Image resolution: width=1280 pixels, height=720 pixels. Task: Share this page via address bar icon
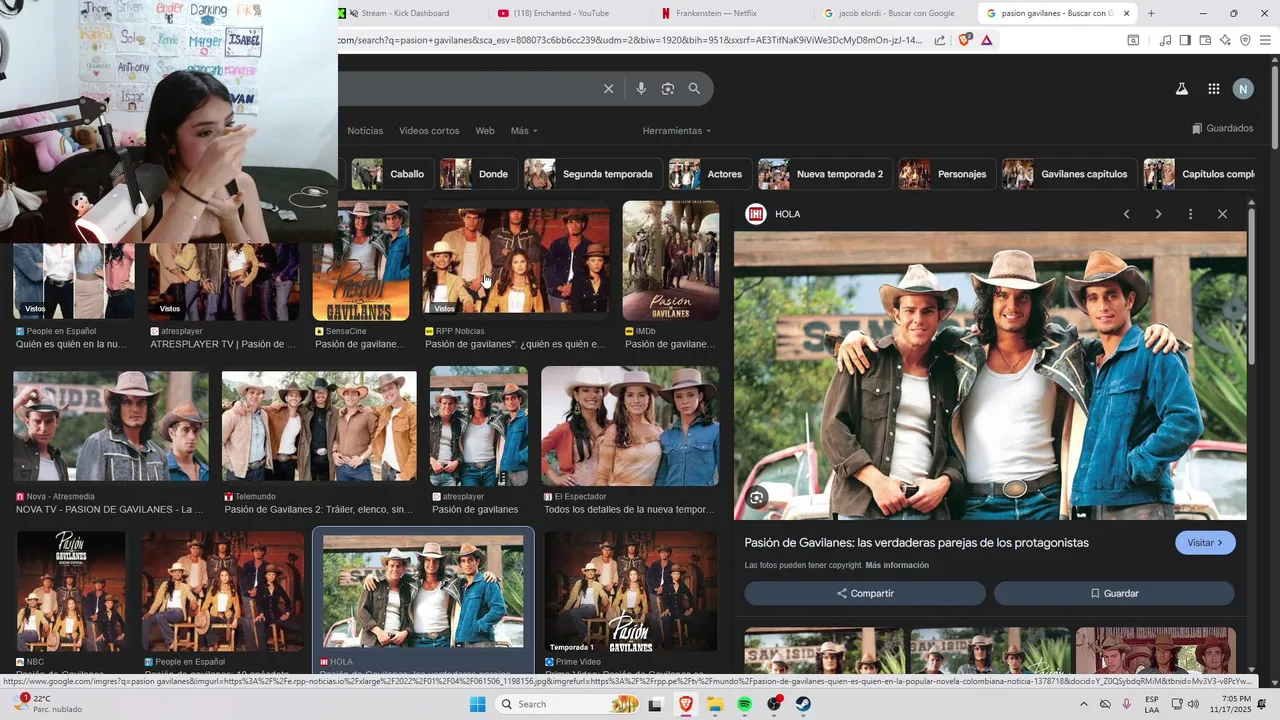pos(940,40)
